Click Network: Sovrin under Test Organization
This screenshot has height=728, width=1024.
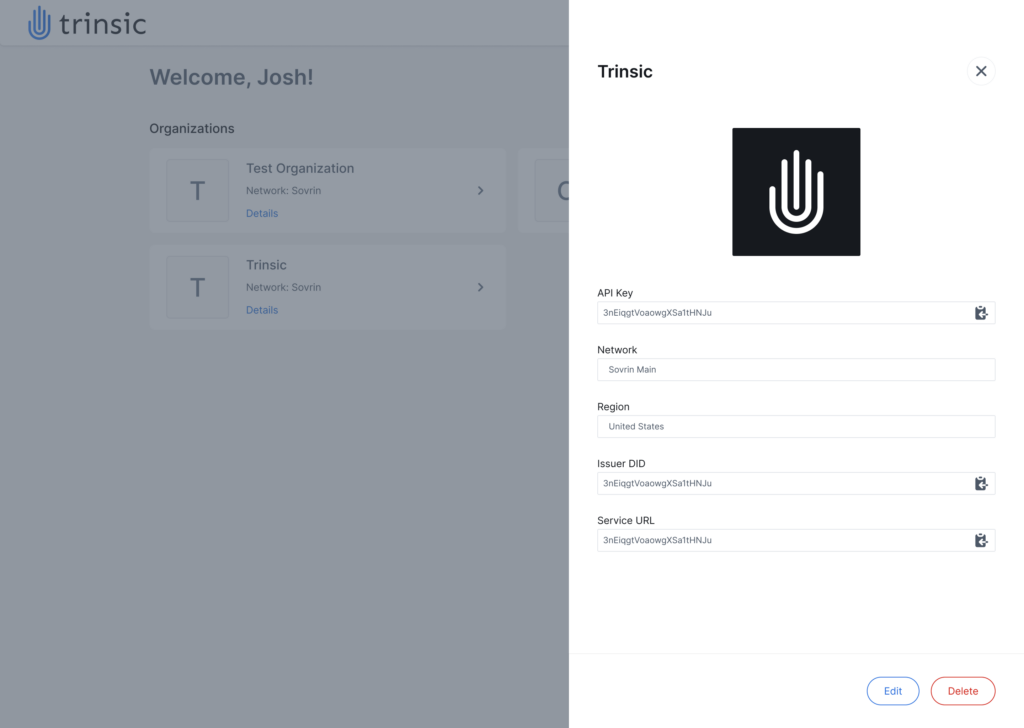pyautogui.click(x=283, y=191)
